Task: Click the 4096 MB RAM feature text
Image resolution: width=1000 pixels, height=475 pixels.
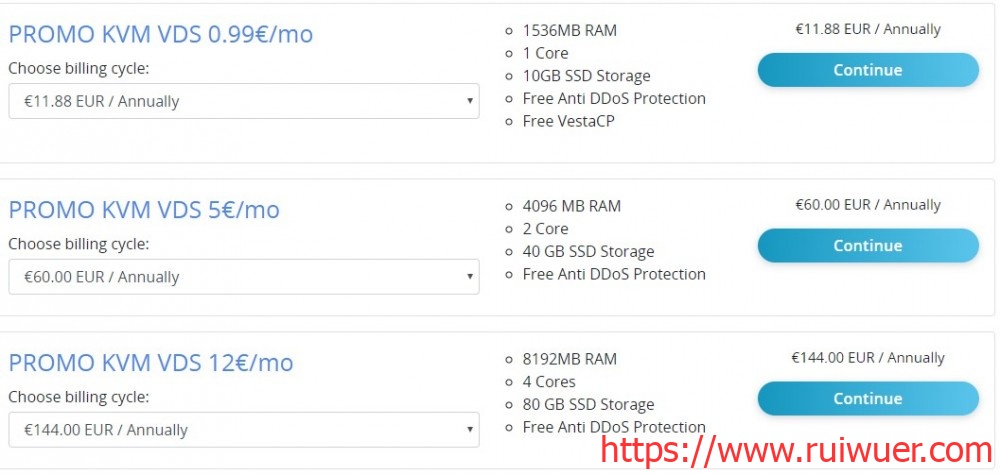Action: pyautogui.click(x=571, y=206)
